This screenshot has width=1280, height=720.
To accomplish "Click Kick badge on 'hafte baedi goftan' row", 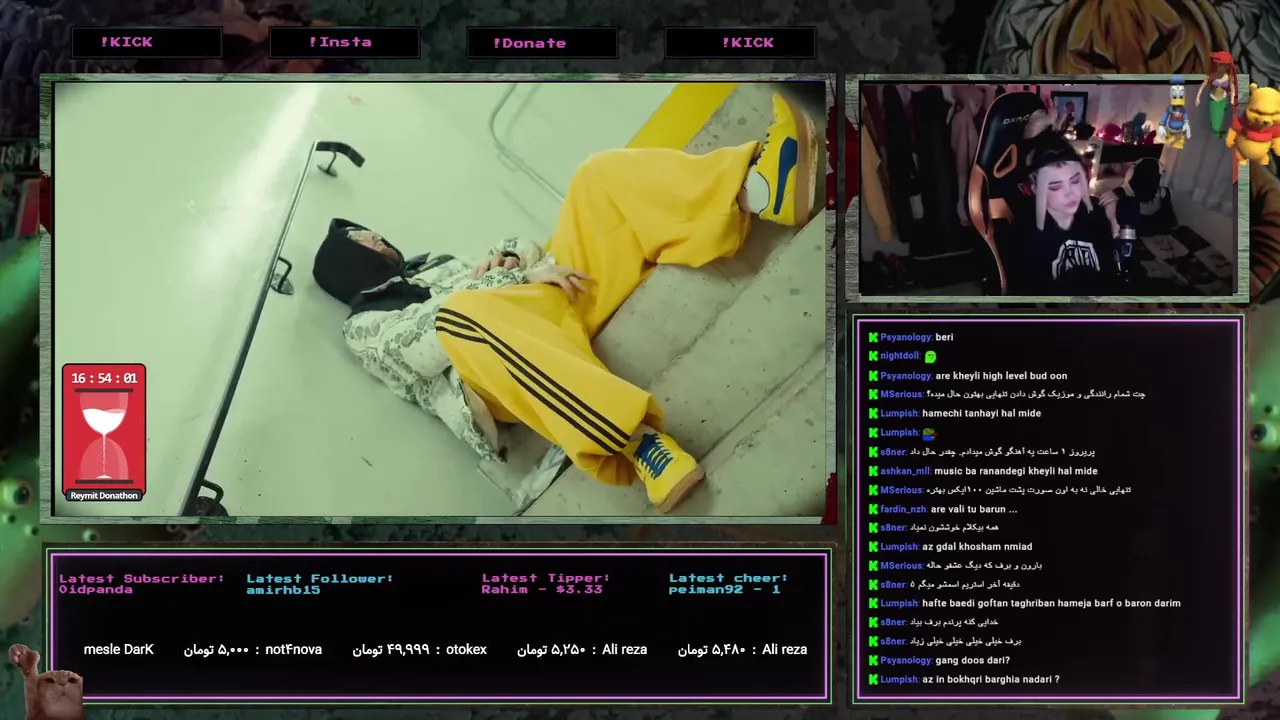I will [873, 603].
